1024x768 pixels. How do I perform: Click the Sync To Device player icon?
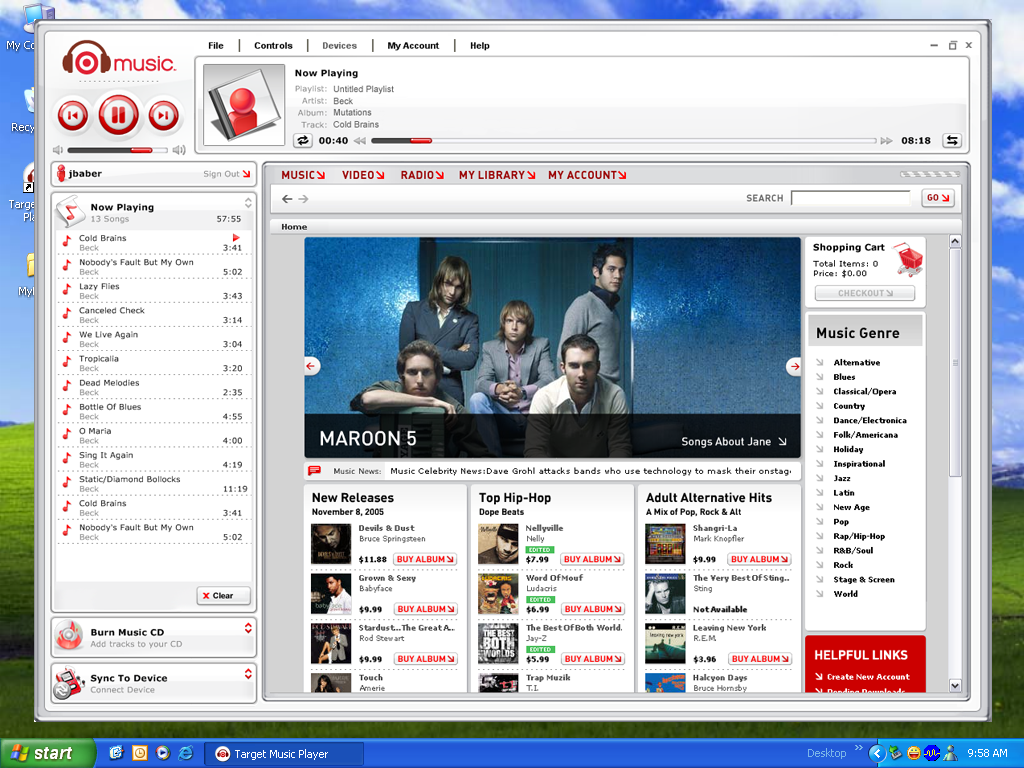(x=69, y=682)
